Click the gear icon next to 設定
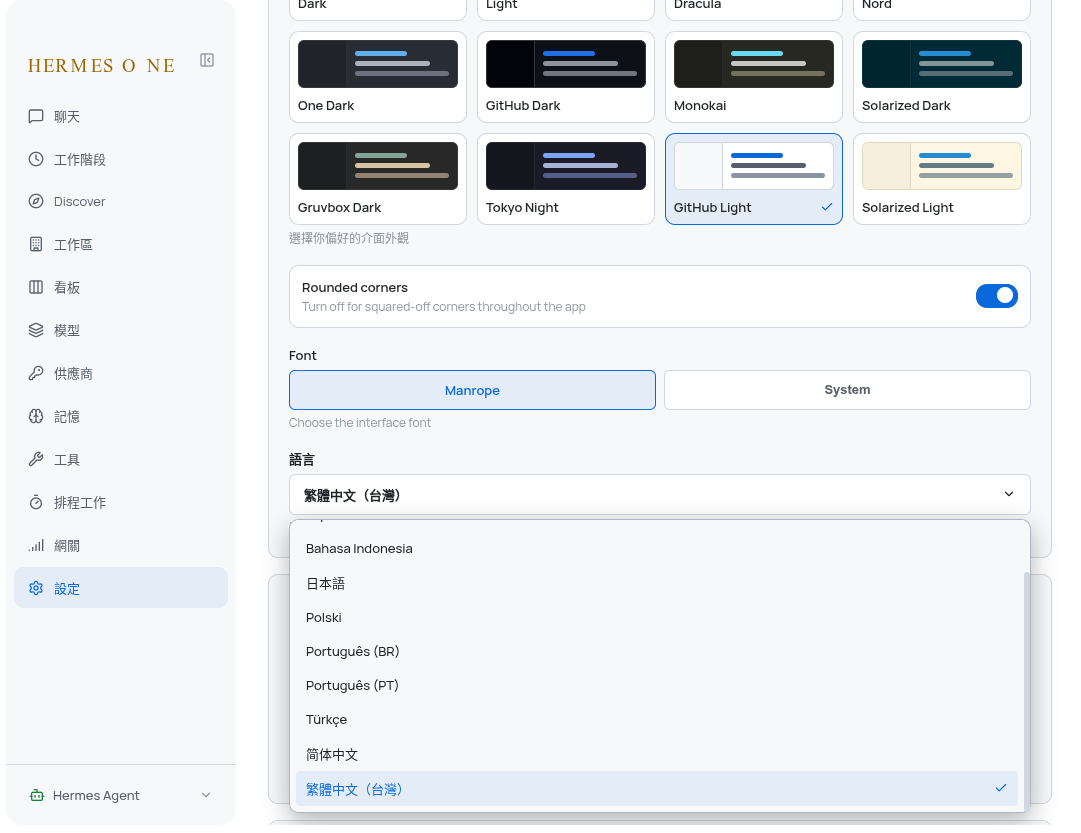This screenshot has width=1081, height=833. (36, 588)
